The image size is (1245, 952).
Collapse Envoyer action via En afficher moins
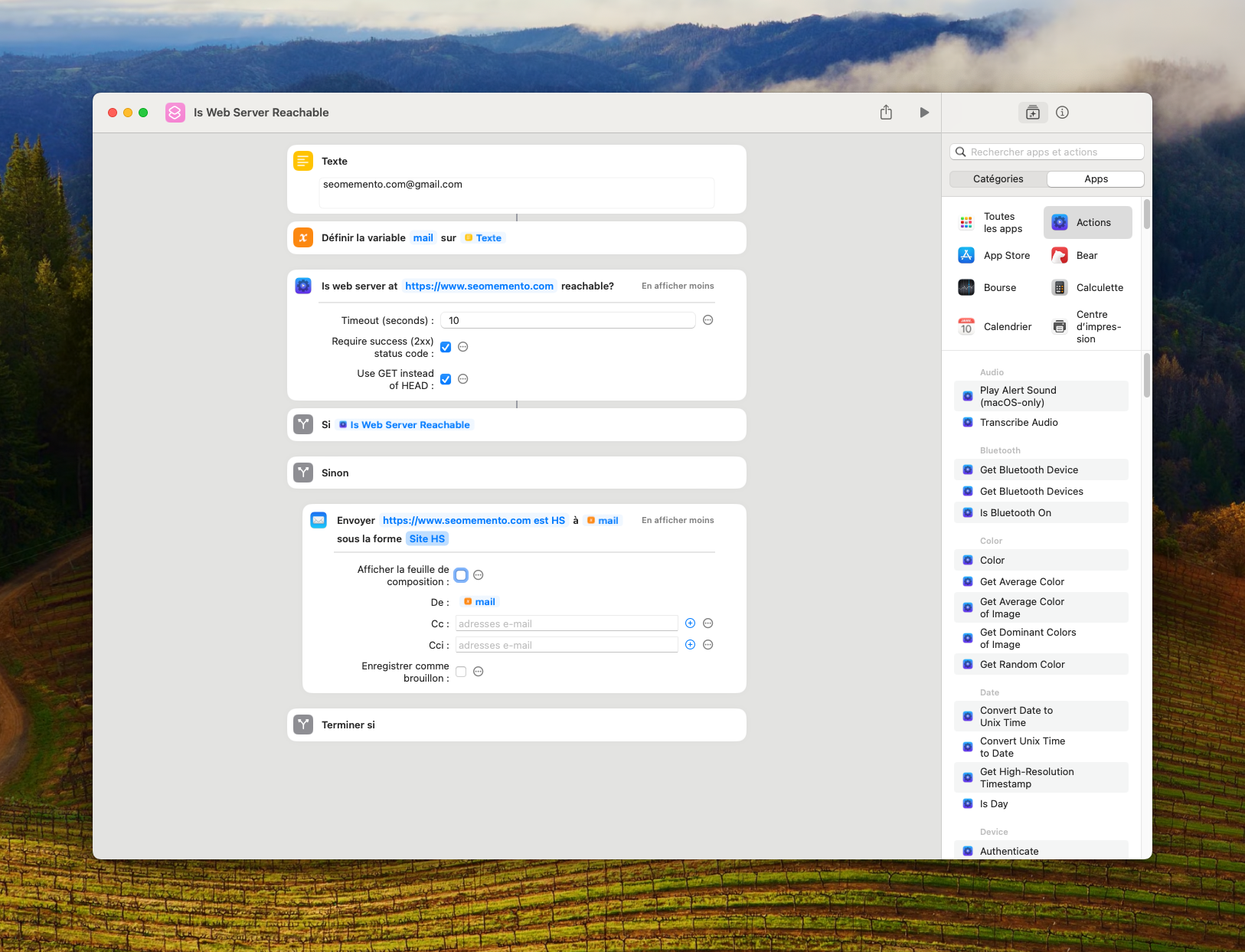(x=678, y=520)
